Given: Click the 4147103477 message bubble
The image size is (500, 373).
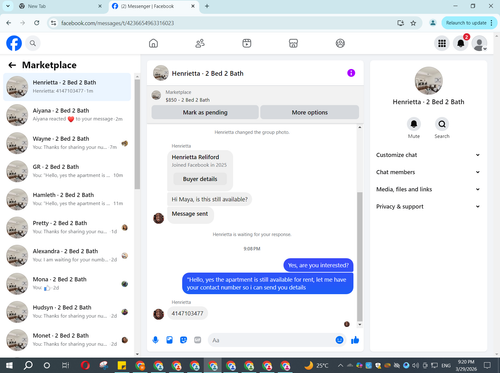Looking at the screenshot, I should coord(187,313).
